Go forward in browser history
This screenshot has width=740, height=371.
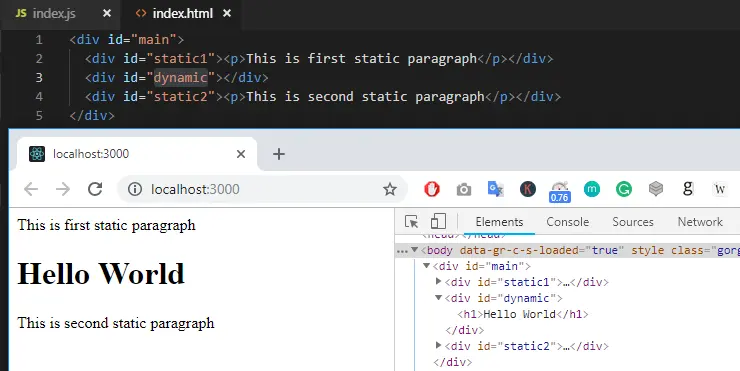click(63, 189)
